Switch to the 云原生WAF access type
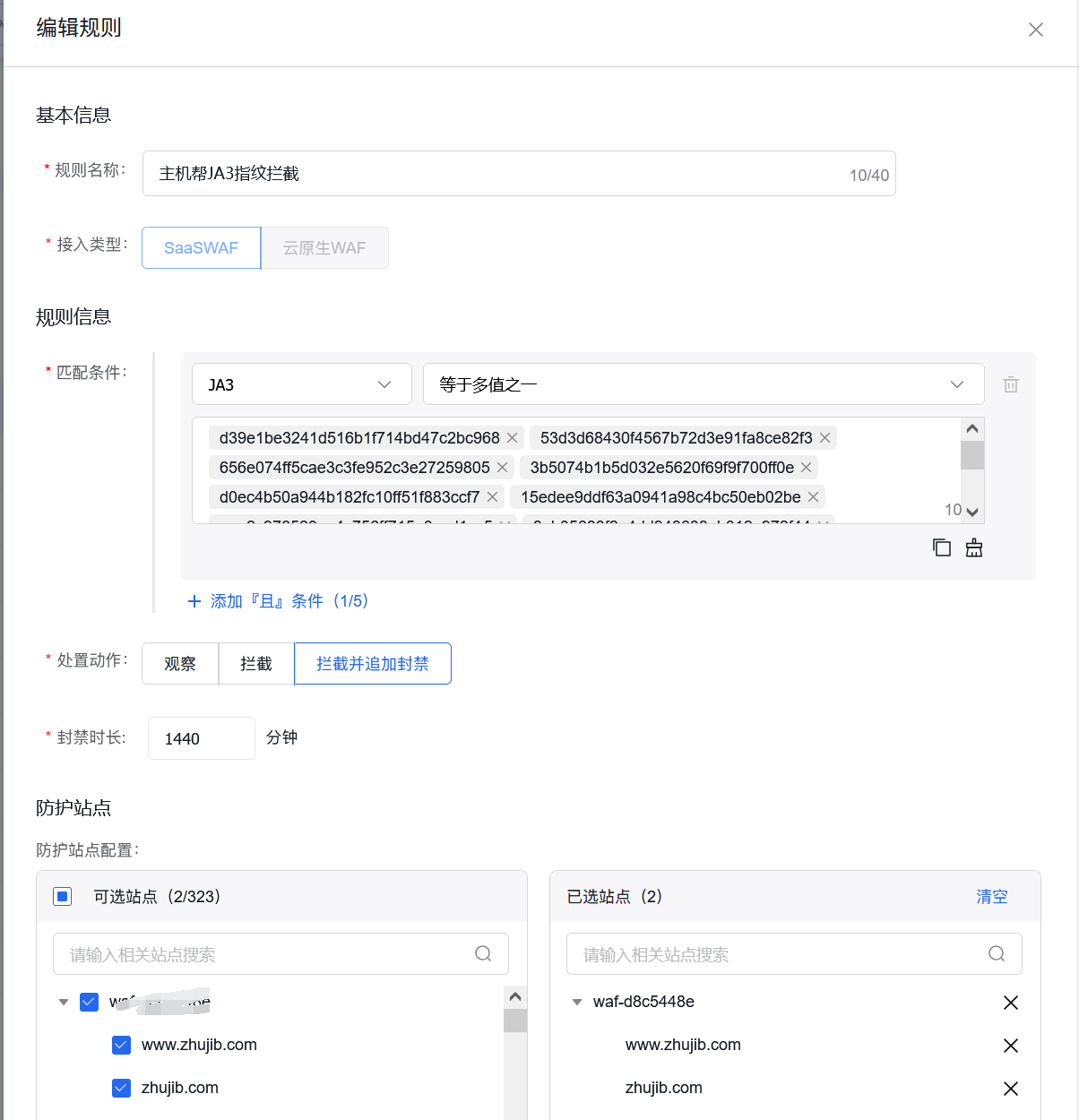The width and height of the screenshot is (1079, 1120). [324, 247]
